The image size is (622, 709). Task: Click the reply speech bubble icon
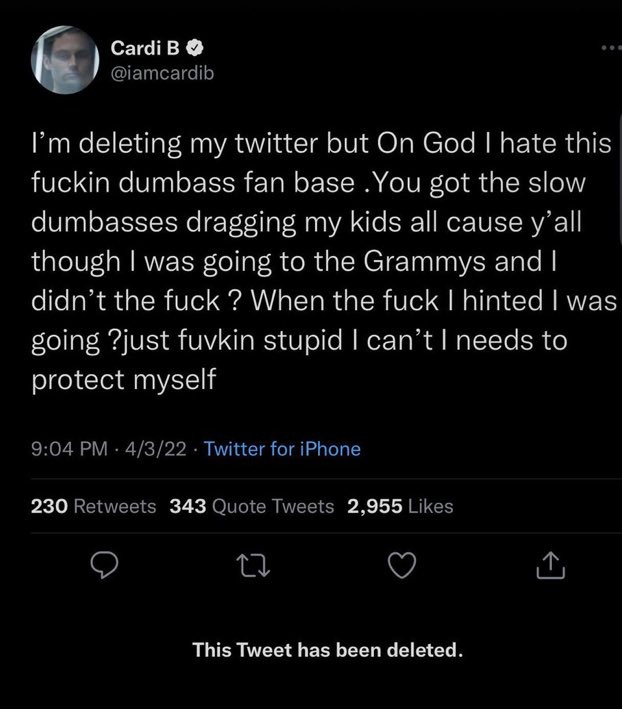tap(105, 568)
